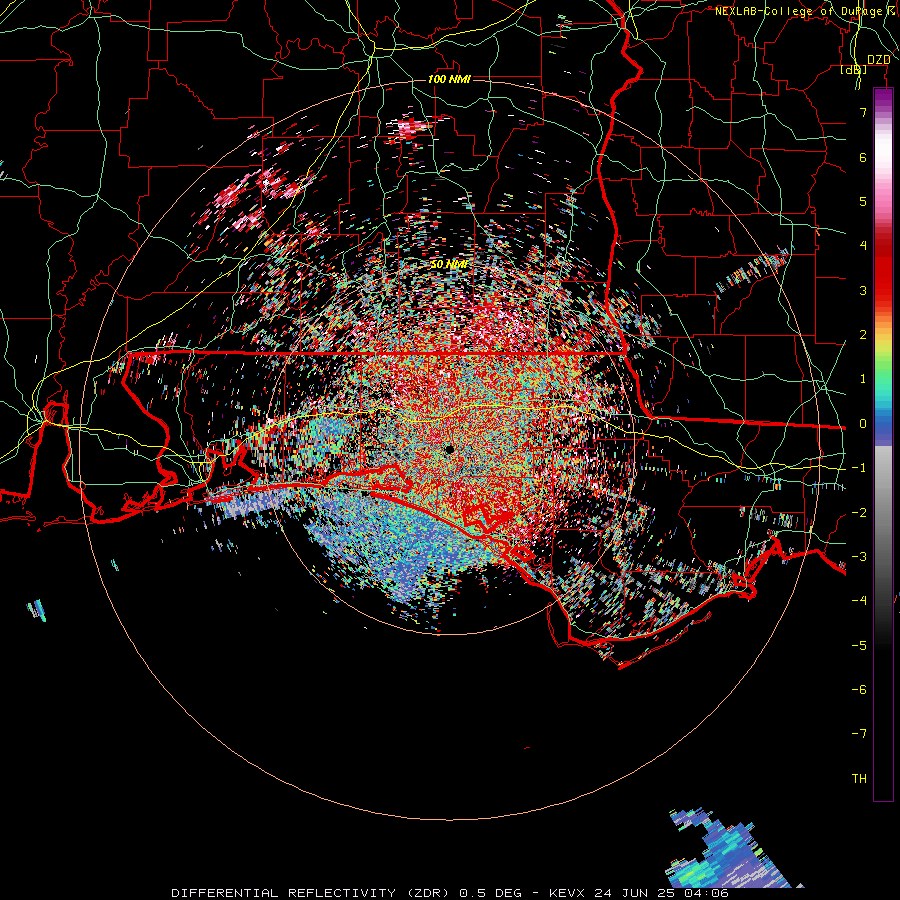The image size is (900, 900).
Task: Click the "3" value on the scale
Action: coord(863,290)
